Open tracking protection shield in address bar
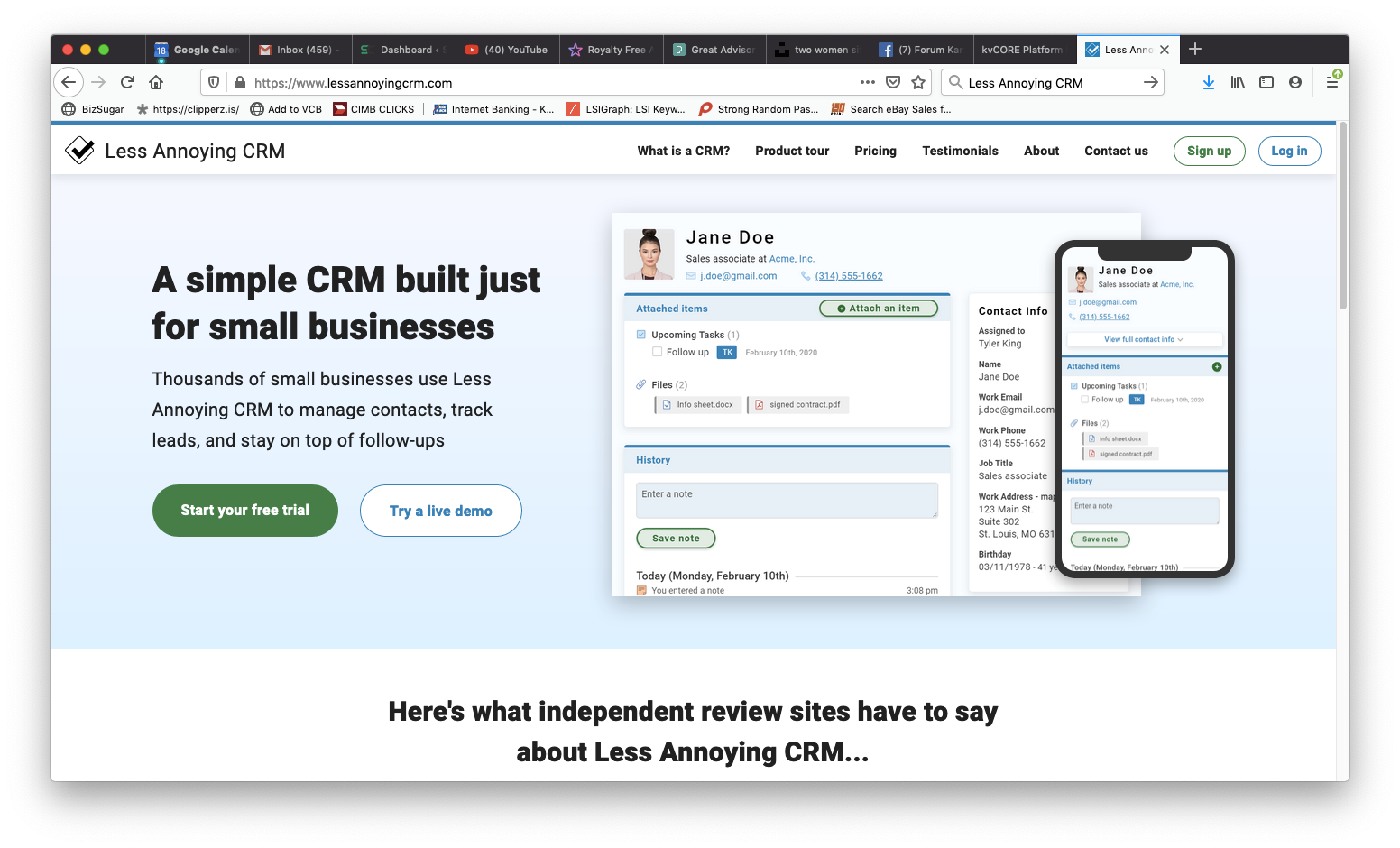Screen dimensions: 1400x848 pyautogui.click(x=214, y=82)
